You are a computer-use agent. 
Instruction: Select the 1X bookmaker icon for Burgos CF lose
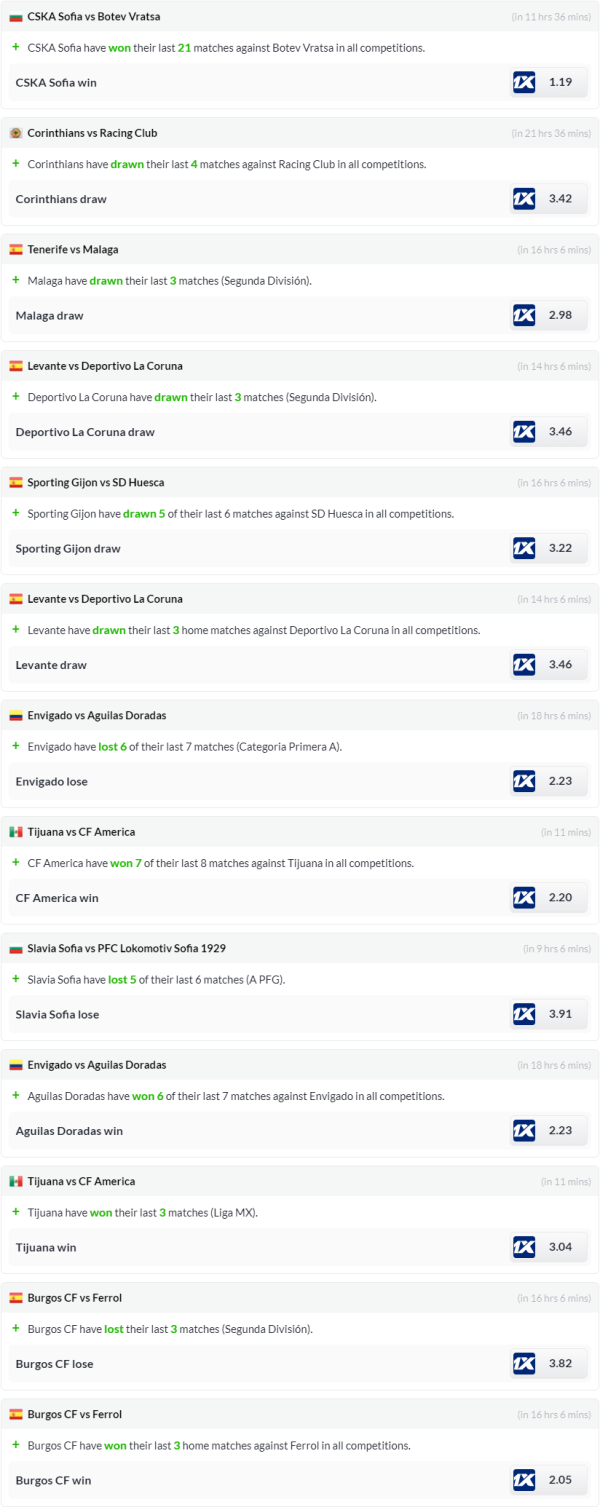point(524,1363)
